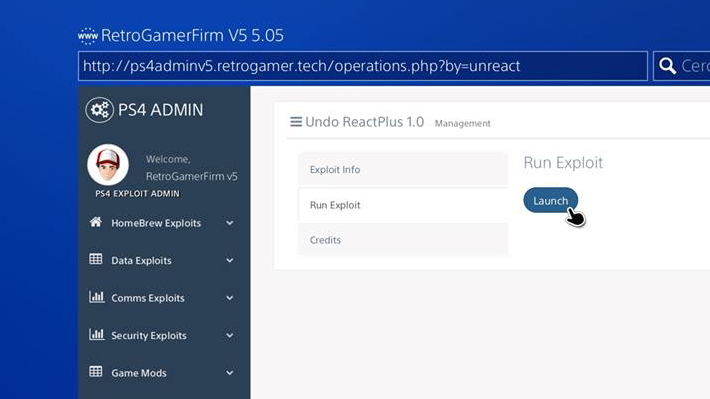
Task: Switch to the Credits tab
Action: pyautogui.click(x=403, y=240)
